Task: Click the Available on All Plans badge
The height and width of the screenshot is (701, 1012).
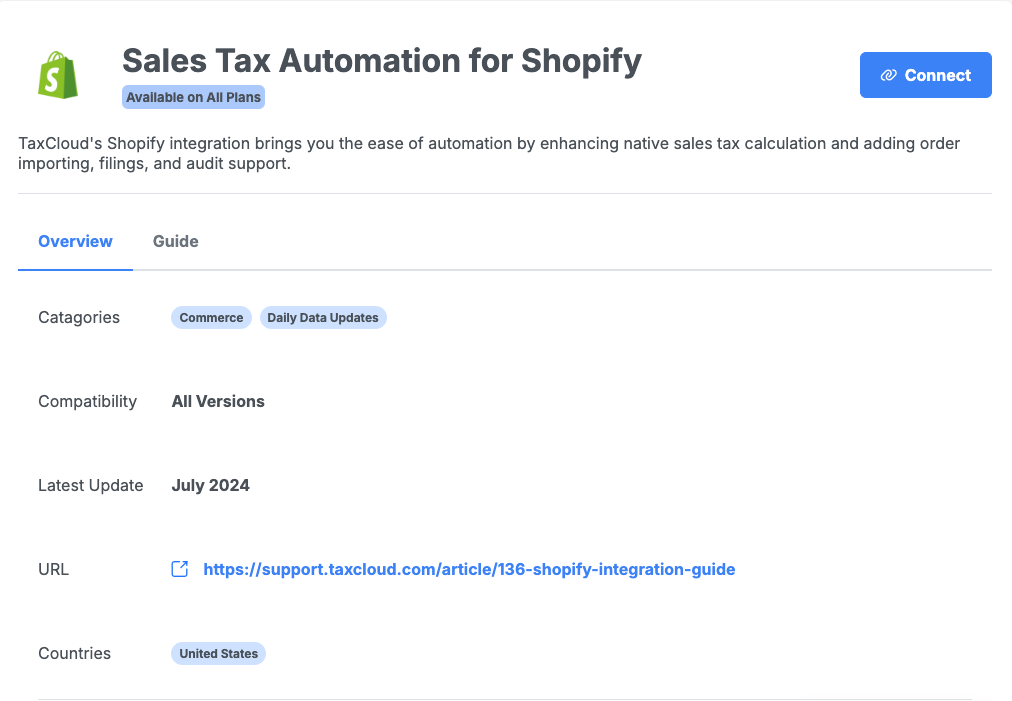Action: [194, 97]
